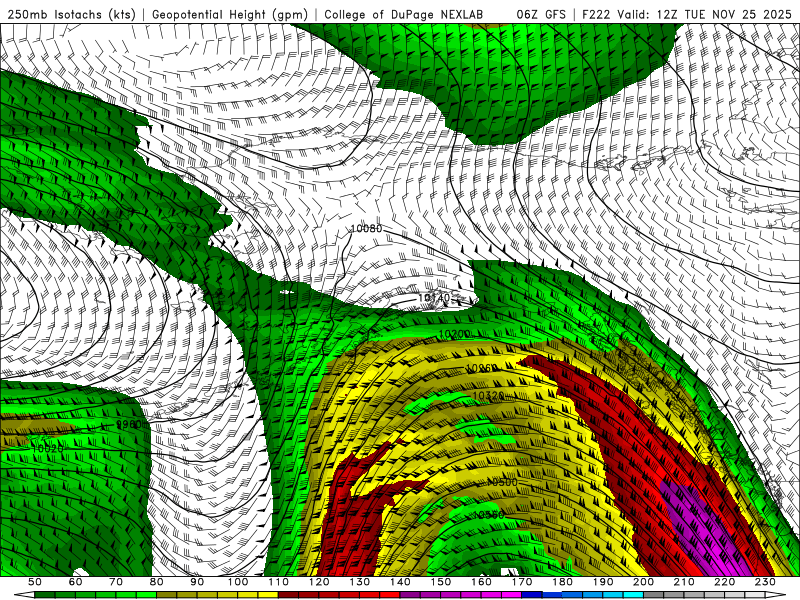Image resolution: width=800 pixels, height=600 pixels.
Task: Click the 150 value on the color scale
Action: [441, 582]
